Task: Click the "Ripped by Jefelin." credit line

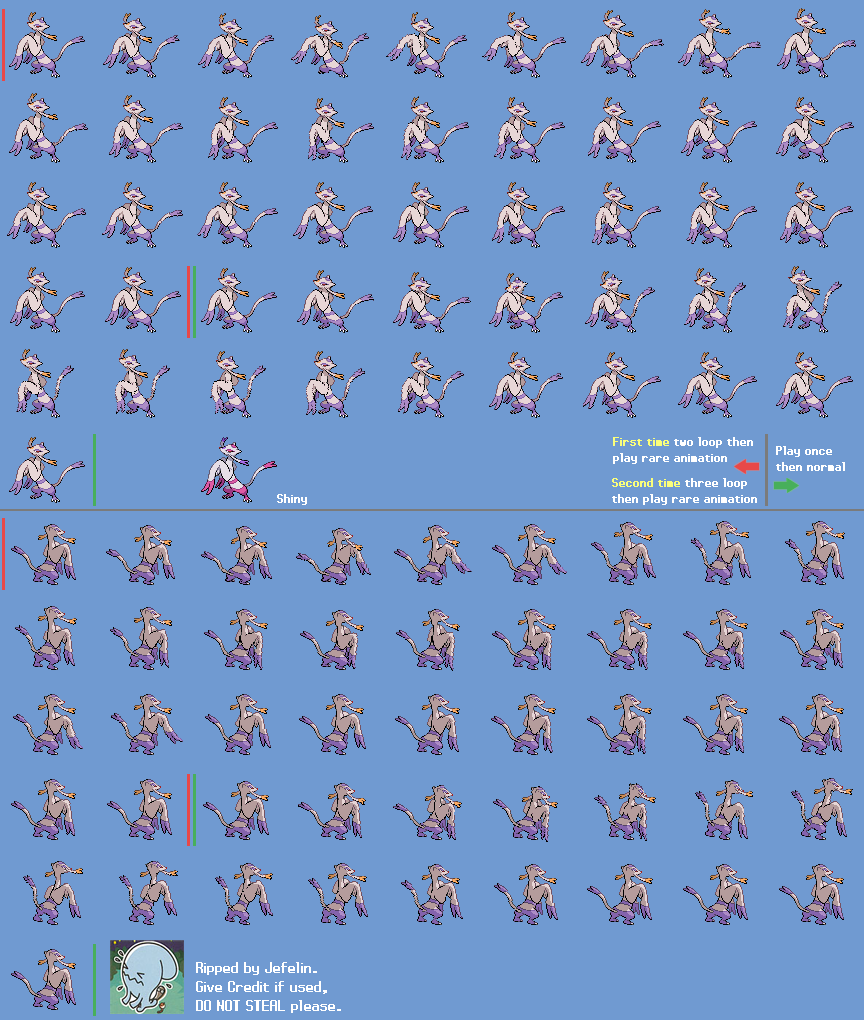Action: tap(256, 968)
